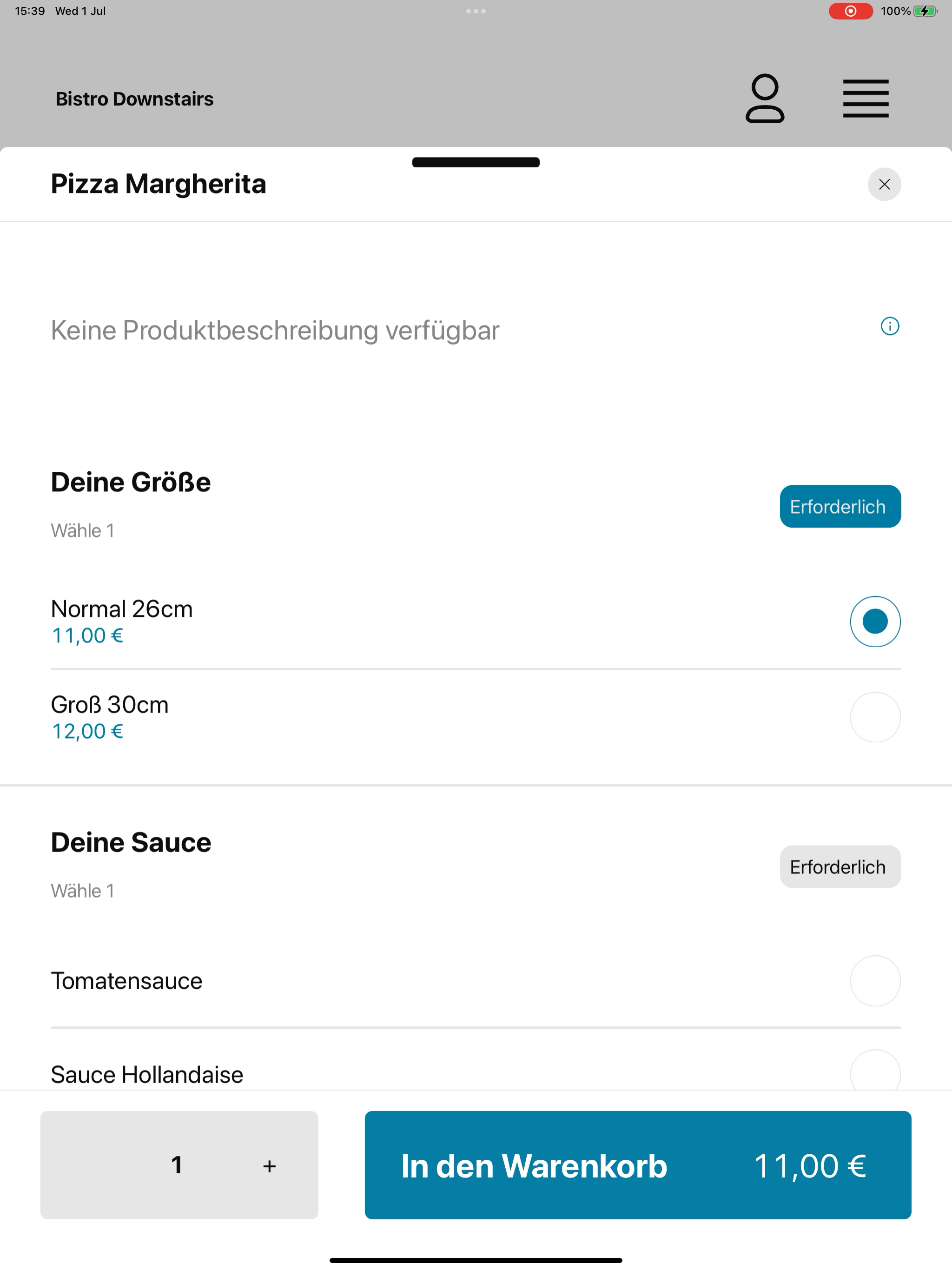The image size is (952, 1270).
Task: Select the Groß 30cm size radio button
Action: point(875,717)
